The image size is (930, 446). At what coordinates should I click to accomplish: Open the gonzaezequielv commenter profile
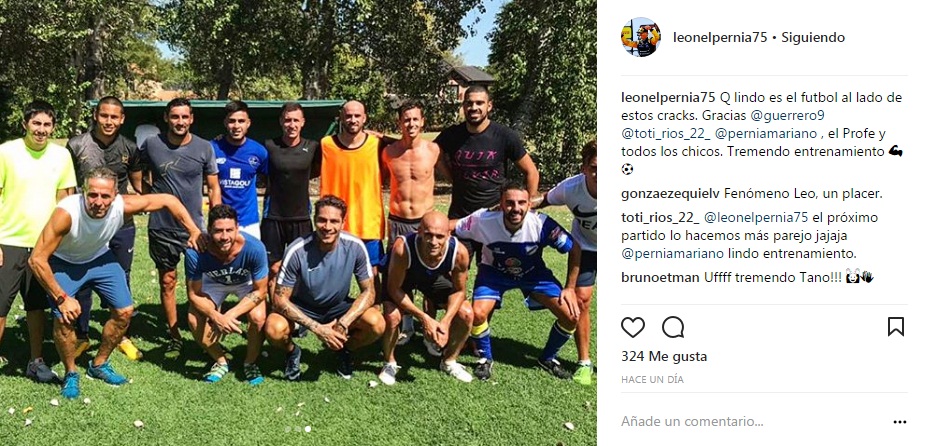(670, 193)
